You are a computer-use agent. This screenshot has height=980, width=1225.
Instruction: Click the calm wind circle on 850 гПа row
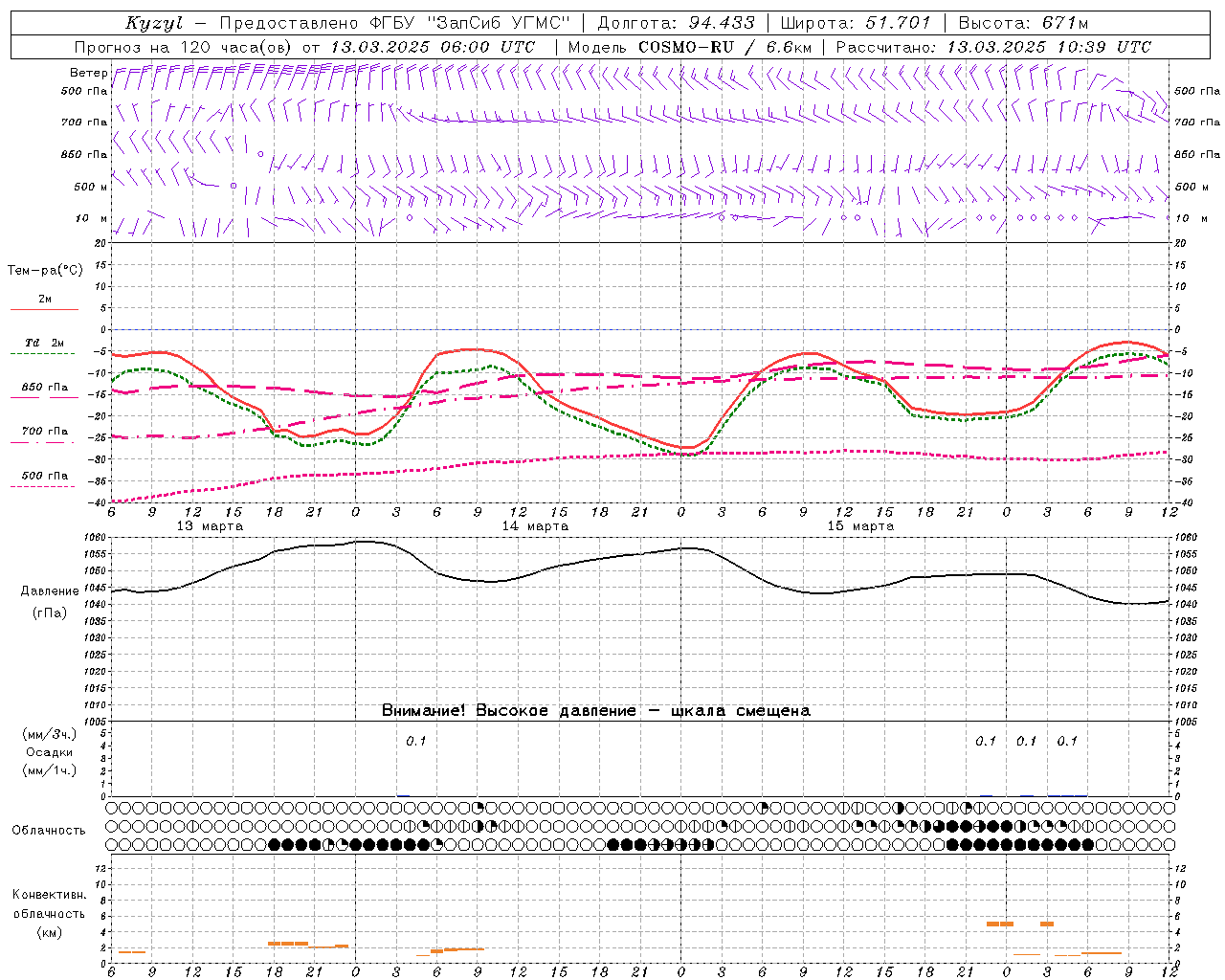(260, 154)
